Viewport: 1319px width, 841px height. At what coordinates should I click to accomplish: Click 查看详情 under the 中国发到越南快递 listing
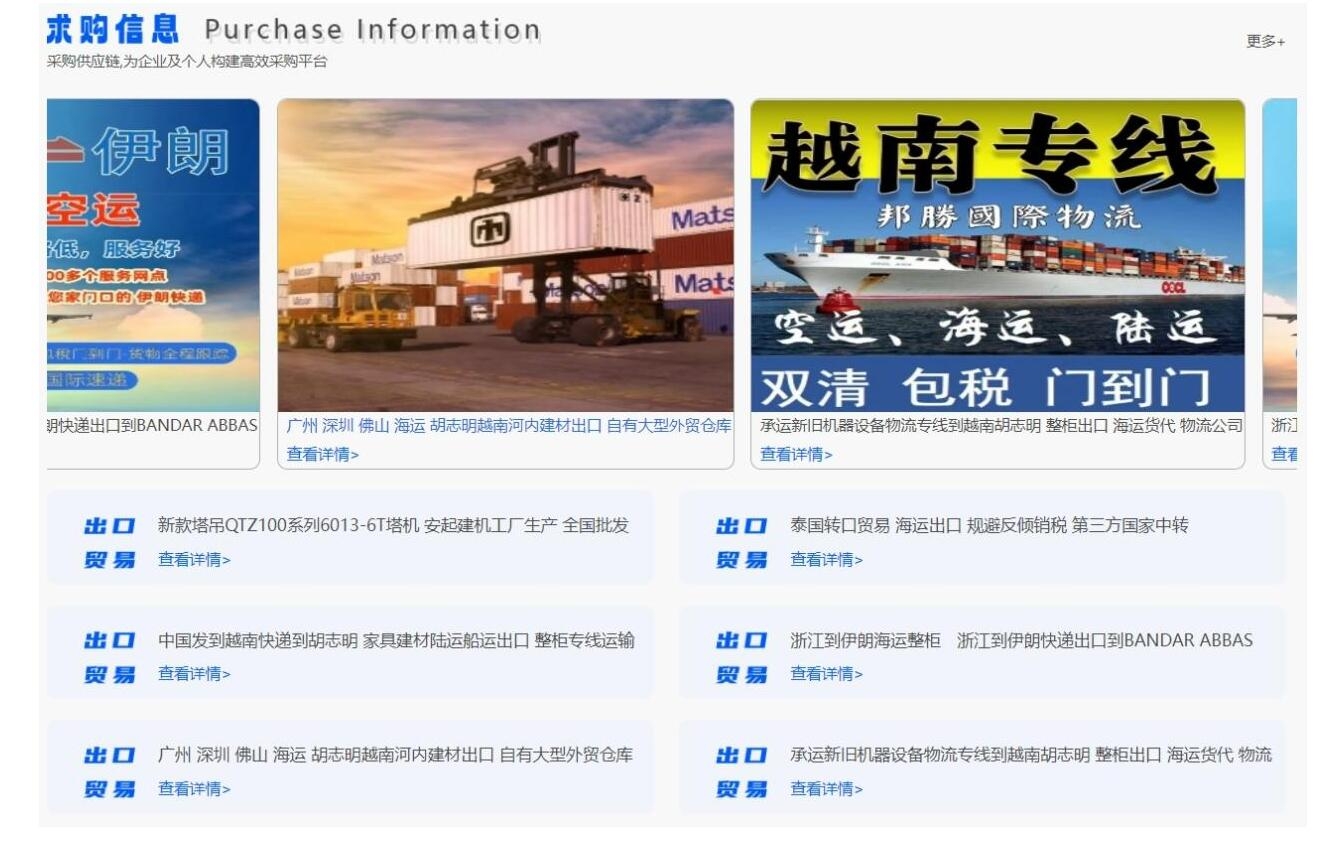(x=194, y=674)
